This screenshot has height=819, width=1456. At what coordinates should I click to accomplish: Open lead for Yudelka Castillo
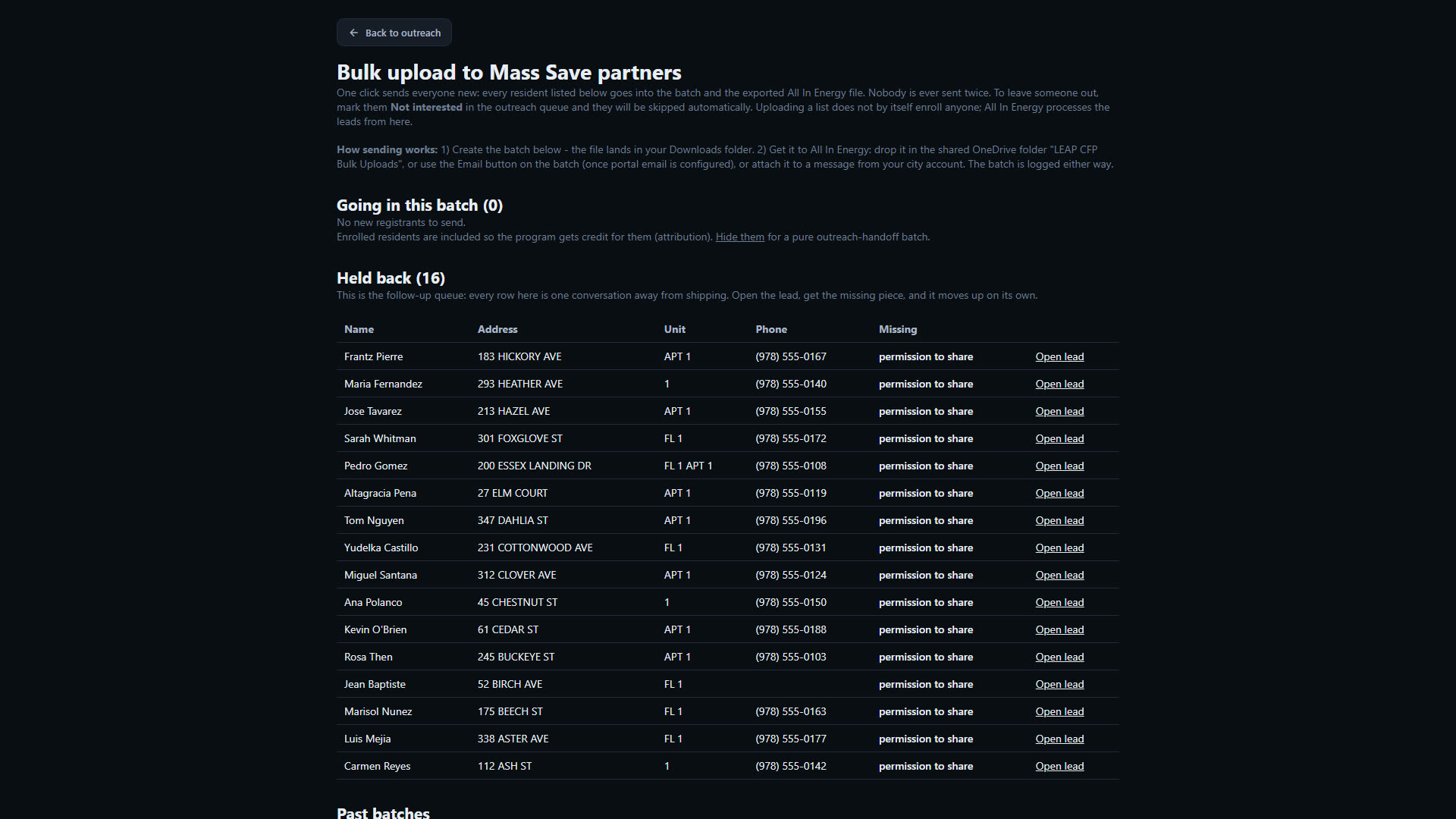[x=1059, y=548]
